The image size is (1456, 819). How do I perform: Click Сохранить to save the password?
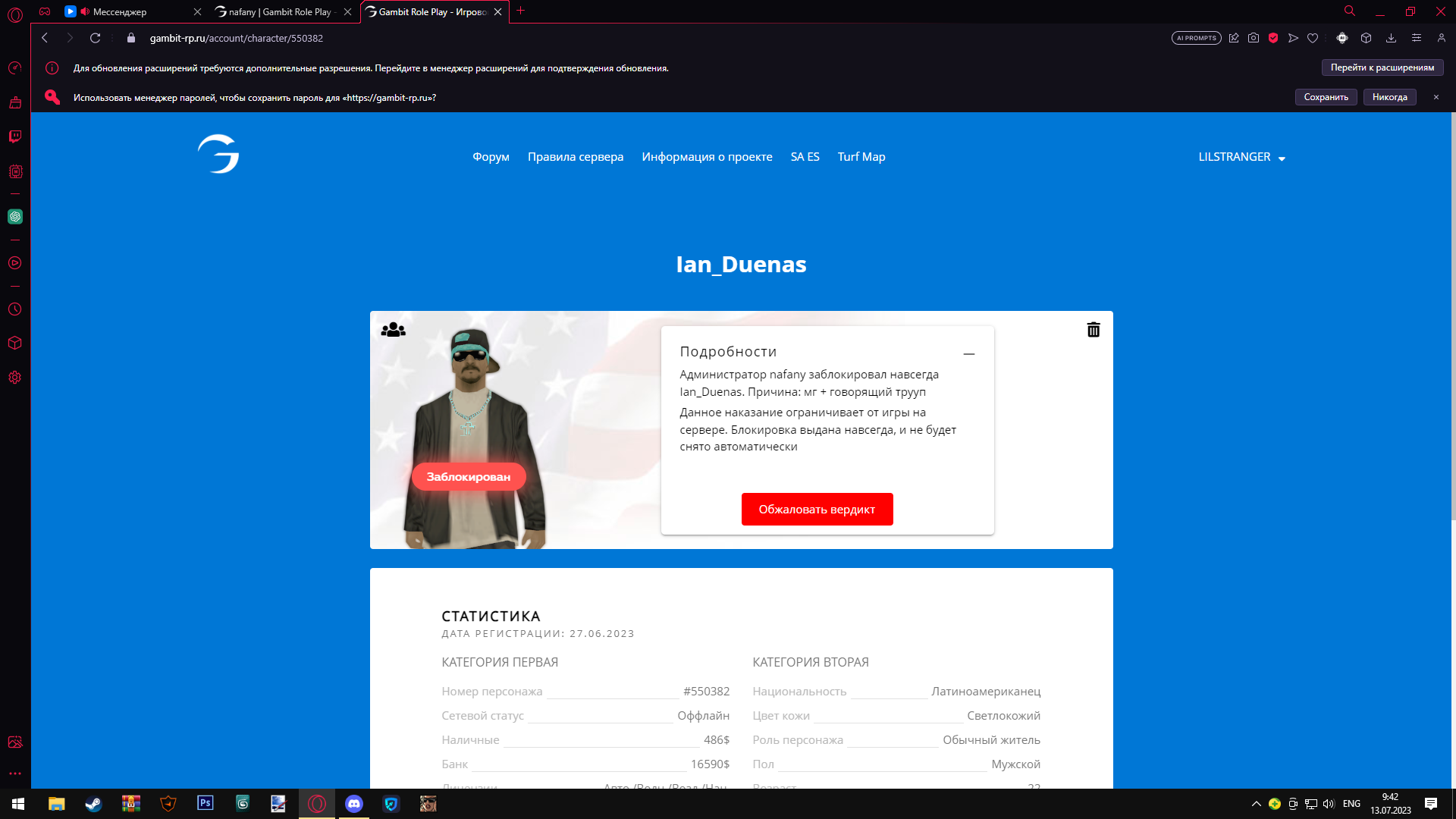click(1326, 97)
